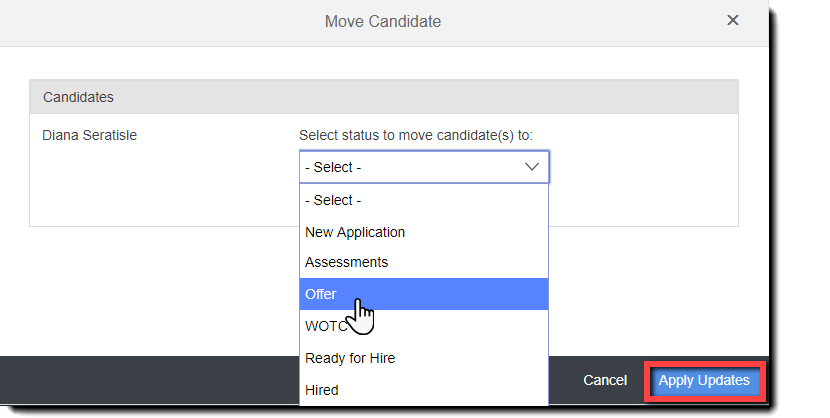Screen dimensions: 830x418
Task: Click empty area of the dialog header bar
Action: click(x=150, y=21)
